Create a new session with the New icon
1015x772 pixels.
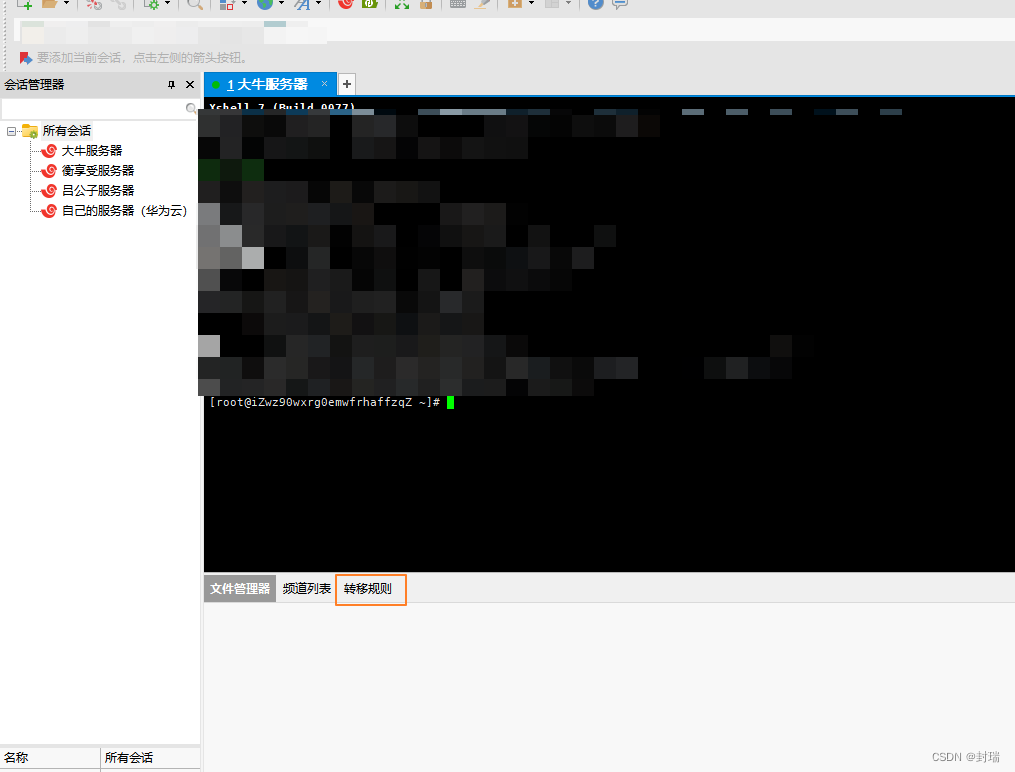coord(22,6)
